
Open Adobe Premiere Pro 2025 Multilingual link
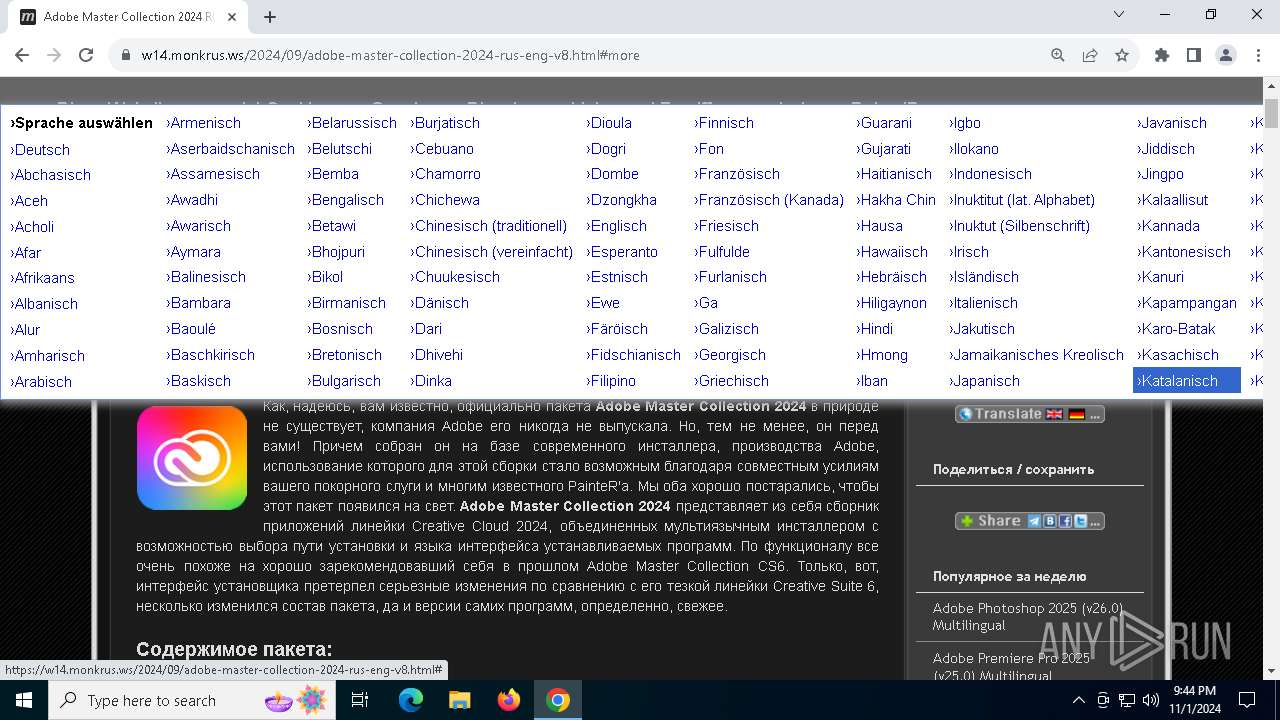(x=1011, y=667)
